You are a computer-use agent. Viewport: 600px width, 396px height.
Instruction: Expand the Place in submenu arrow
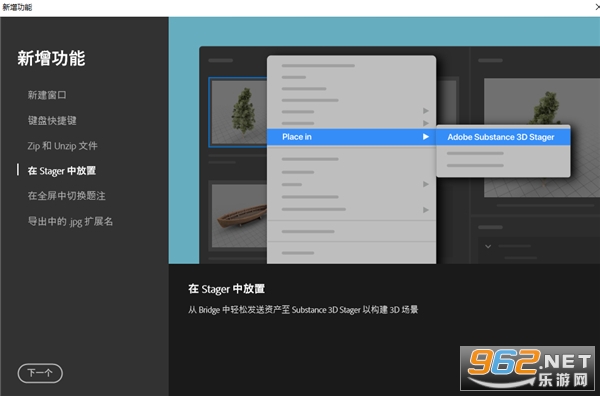point(426,137)
